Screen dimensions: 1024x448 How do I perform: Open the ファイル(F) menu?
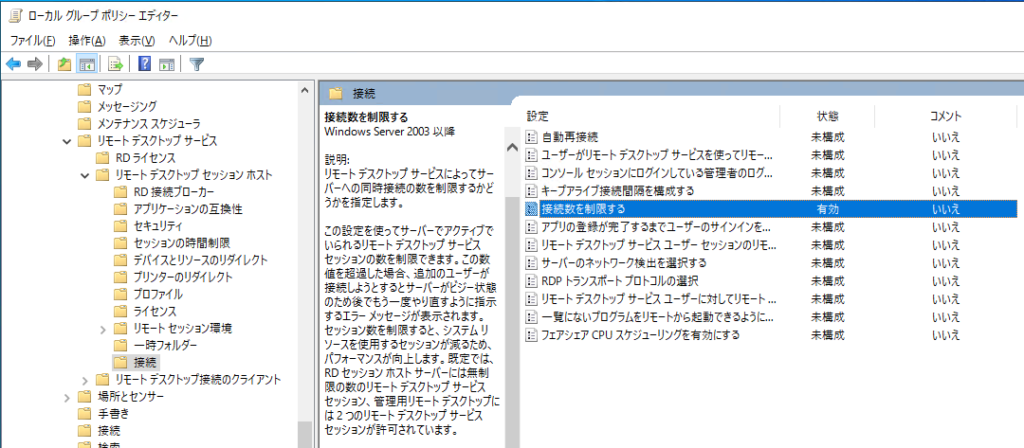pos(33,40)
